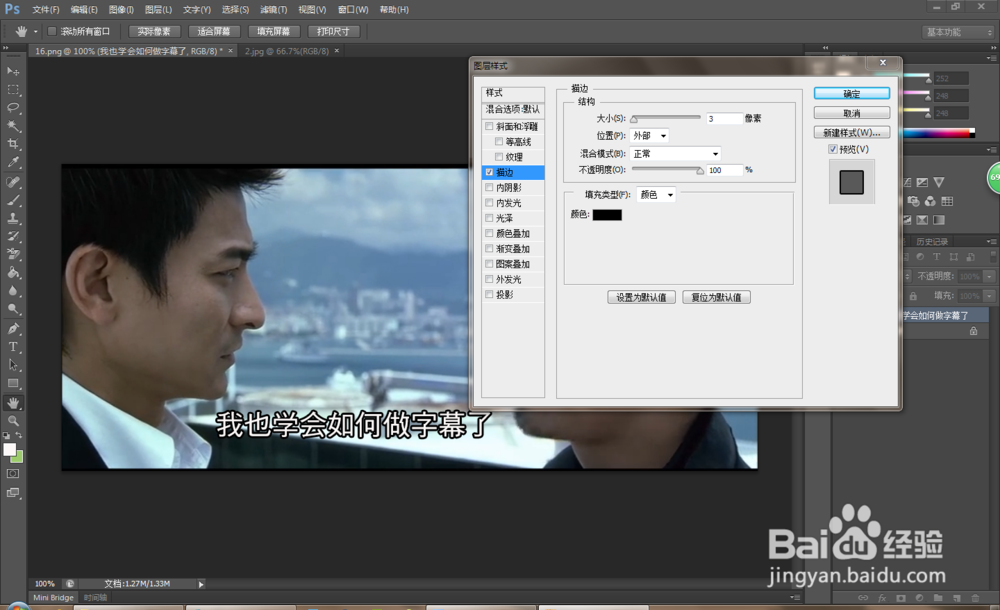Open layer 不透明度 dropdown arrow
Image resolution: width=1000 pixels, height=610 pixels.
pyautogui.click(x=989, y=276)
